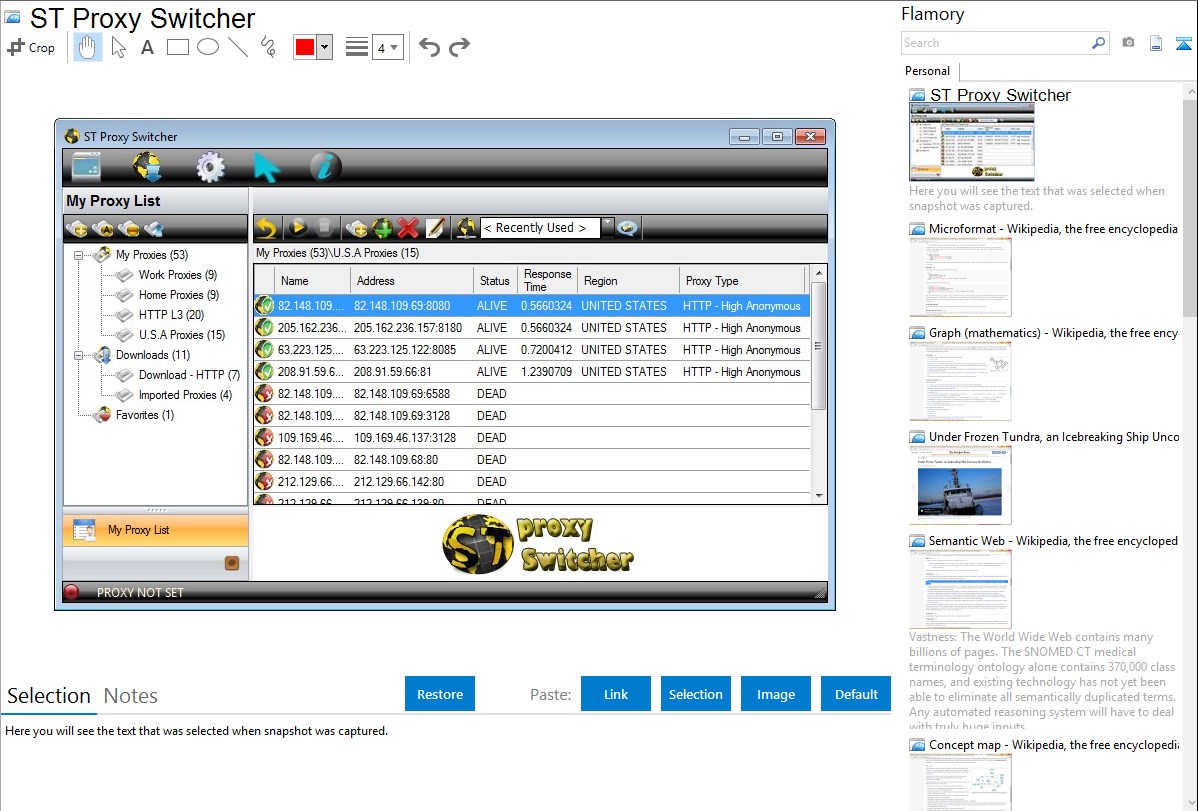Click in the Flamory search field

(x=996, y=43)
